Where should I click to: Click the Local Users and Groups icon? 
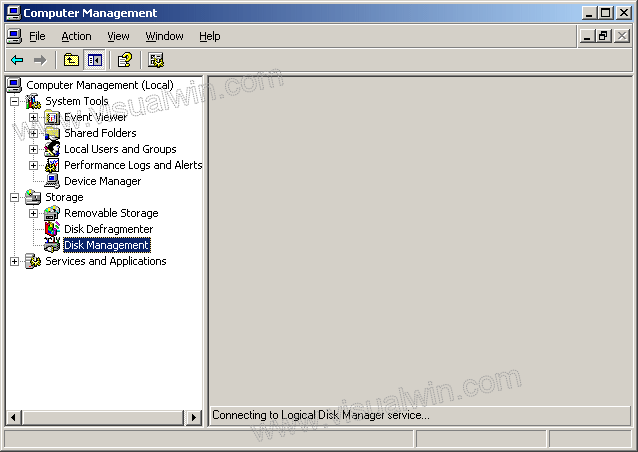(52, 149)
